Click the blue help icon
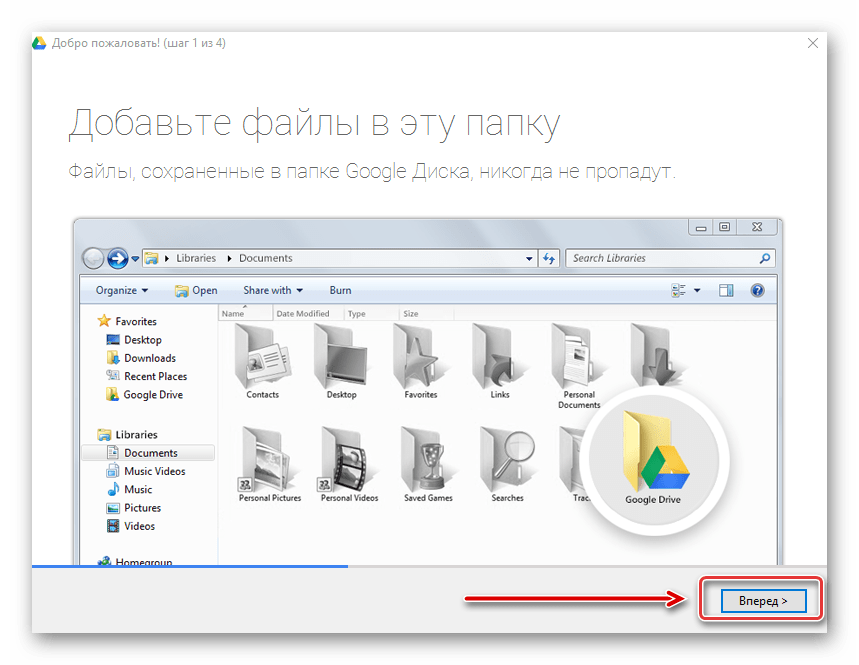859x665 pixels. tap(757, 290)
